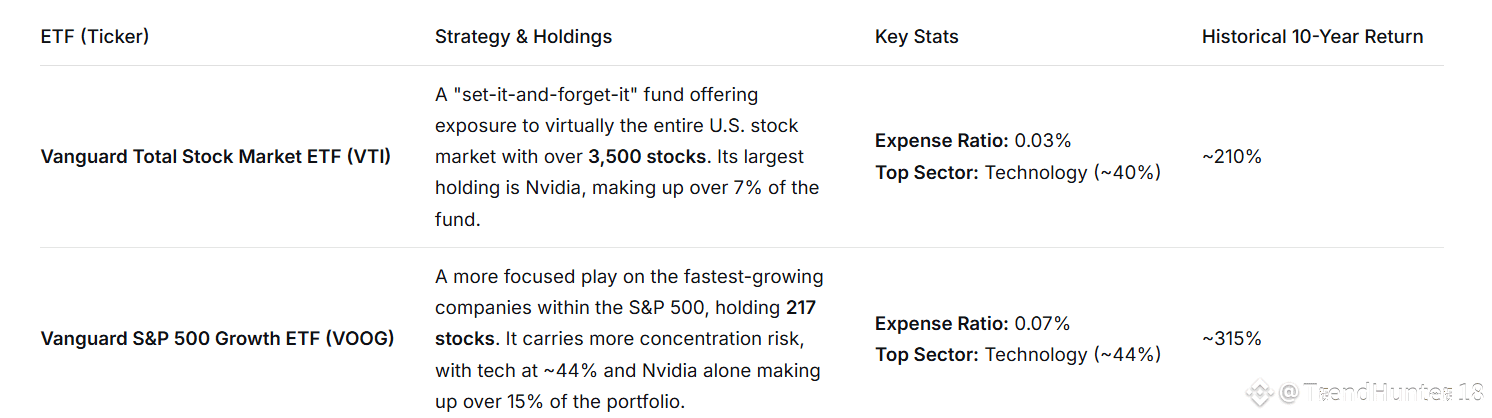Click VTI's "Top Sector: Technology (~40%)" text
This screenshot has width=1492, height=418.
pyautogui.click(x=1017, y=173)
